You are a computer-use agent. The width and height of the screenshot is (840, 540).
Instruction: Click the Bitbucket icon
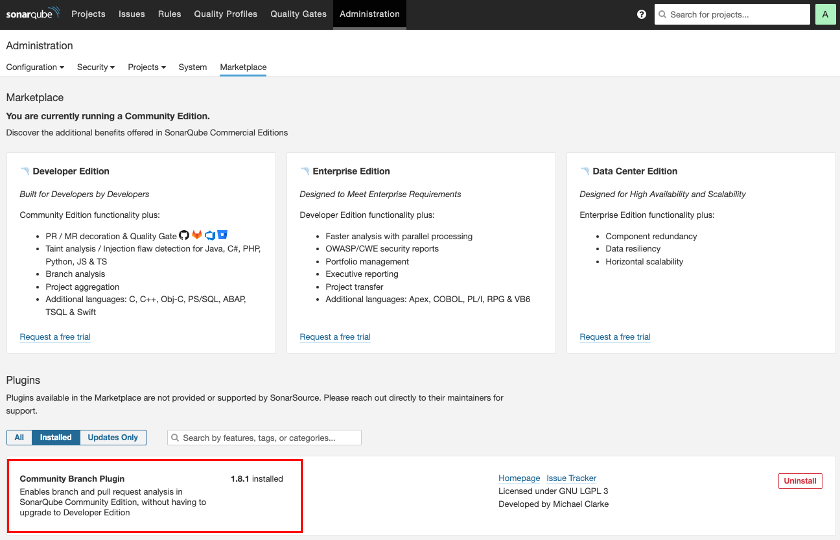pyautogui.click(x=222, y=235)
